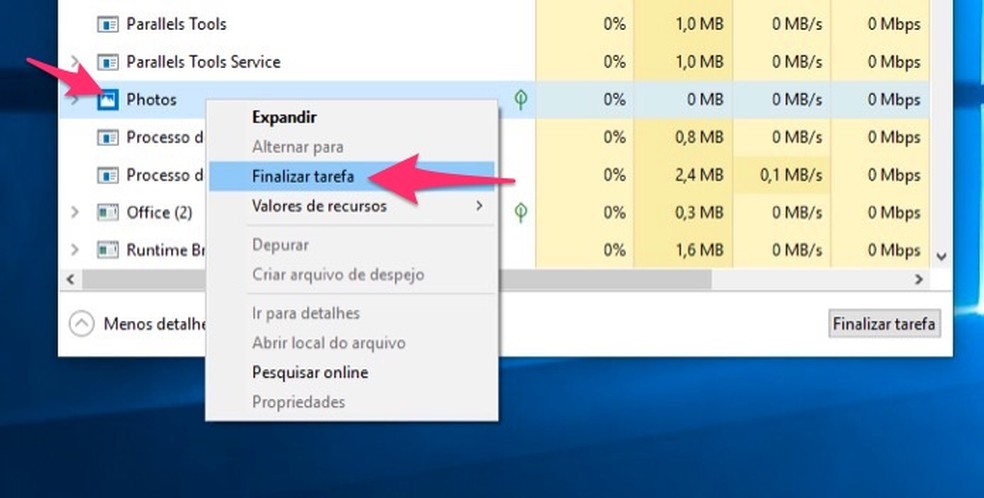Image resolution: width=984 pixels, height=498 pixels.
Task: Click the 0 Mbps network cell in Photos row
Action: (880, 100)
